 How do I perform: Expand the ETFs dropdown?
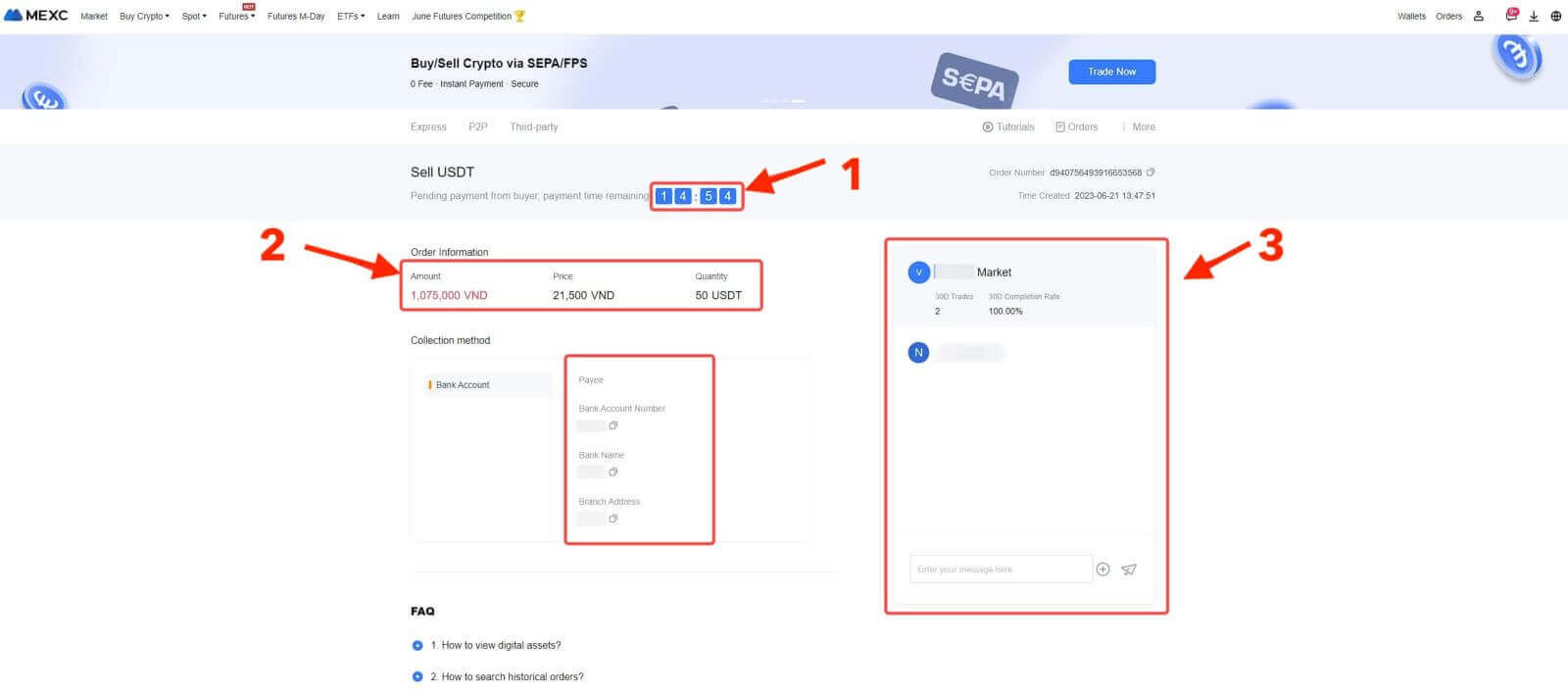click(351, 17)
